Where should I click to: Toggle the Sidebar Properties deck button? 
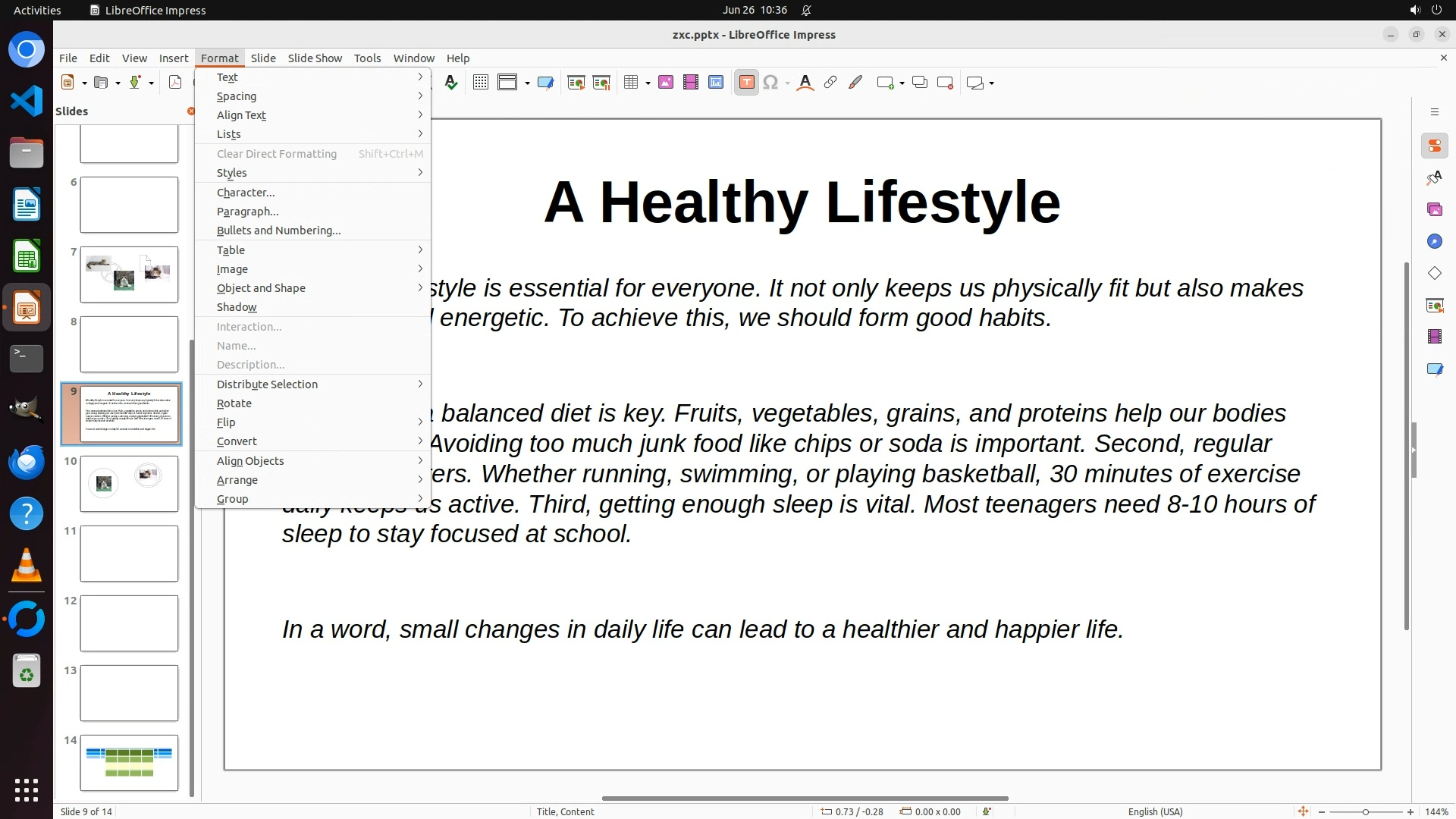tap(1434, 146)
